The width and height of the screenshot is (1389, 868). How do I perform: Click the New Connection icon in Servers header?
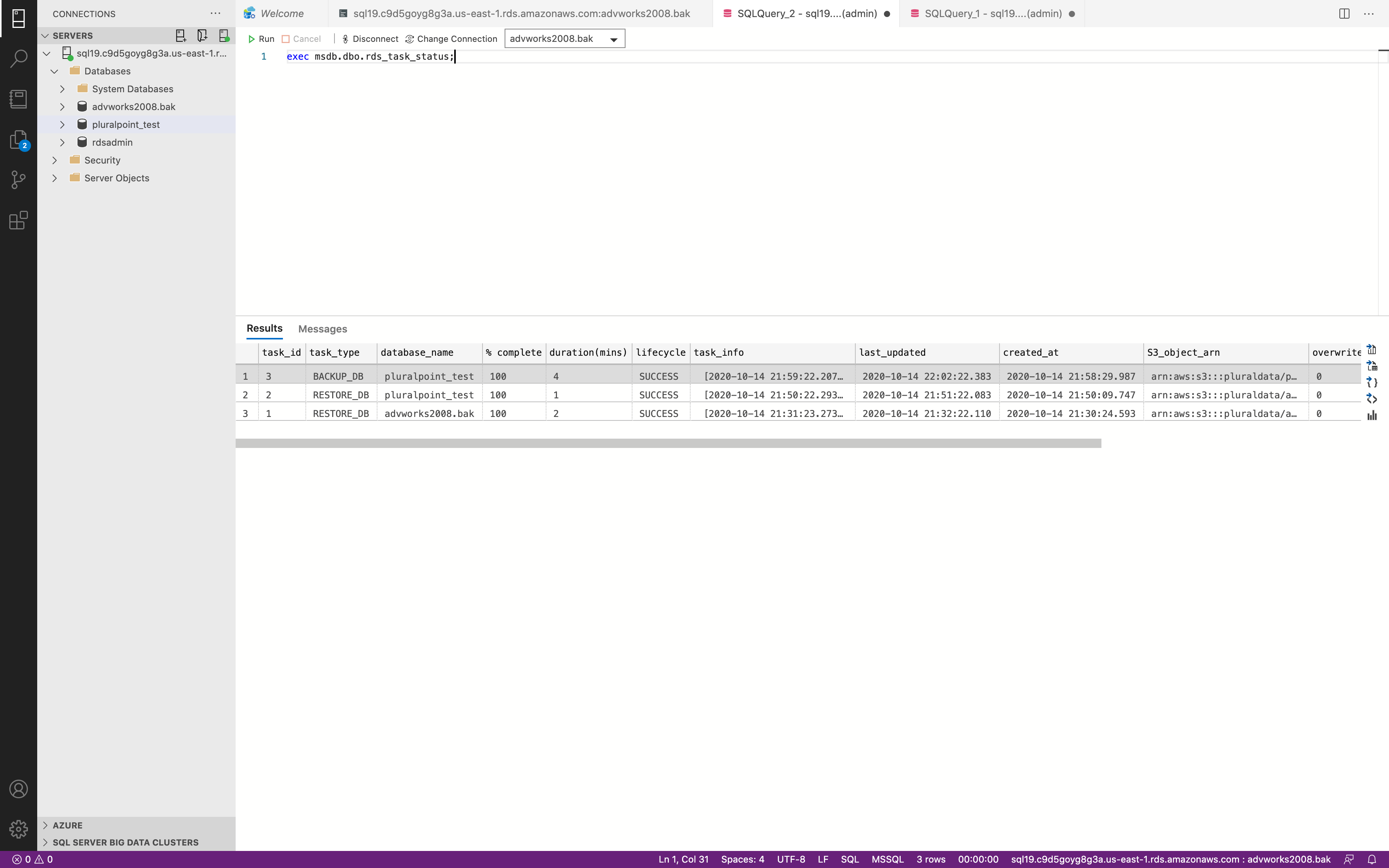pyautogui.click(x=180, y=36)
